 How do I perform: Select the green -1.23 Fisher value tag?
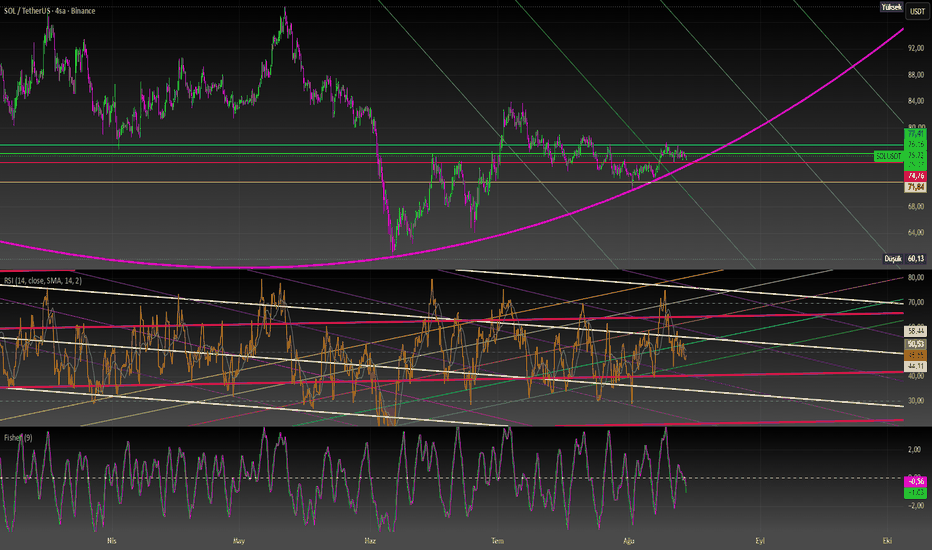[915, 492]
